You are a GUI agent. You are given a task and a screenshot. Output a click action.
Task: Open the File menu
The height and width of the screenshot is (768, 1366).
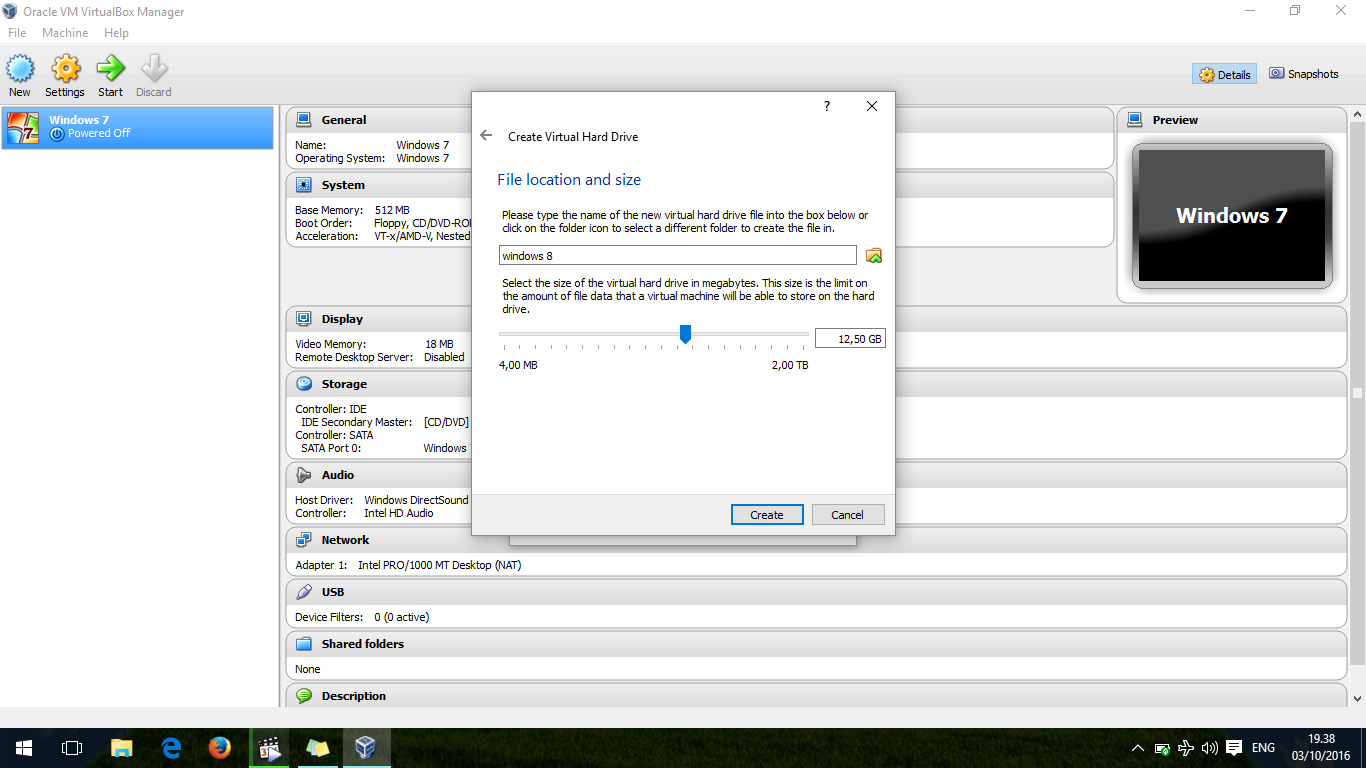click(x=17, y=33)
